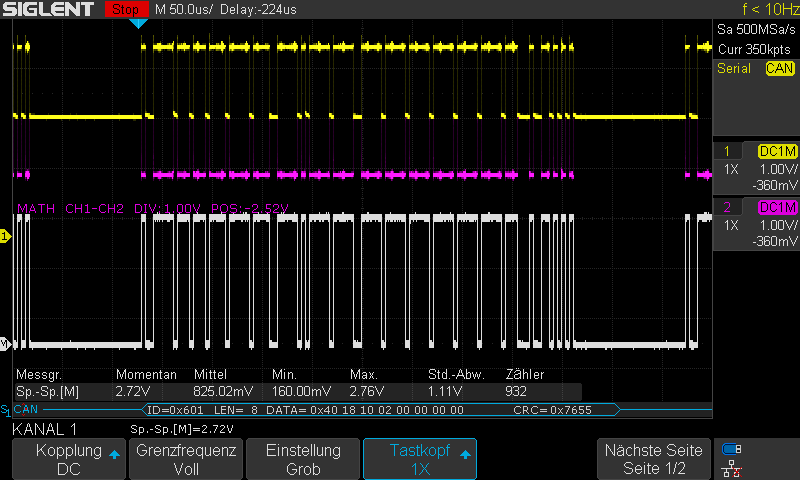
Task: Open the Tastkopf 1X probe dropdown
Action: 419,460
